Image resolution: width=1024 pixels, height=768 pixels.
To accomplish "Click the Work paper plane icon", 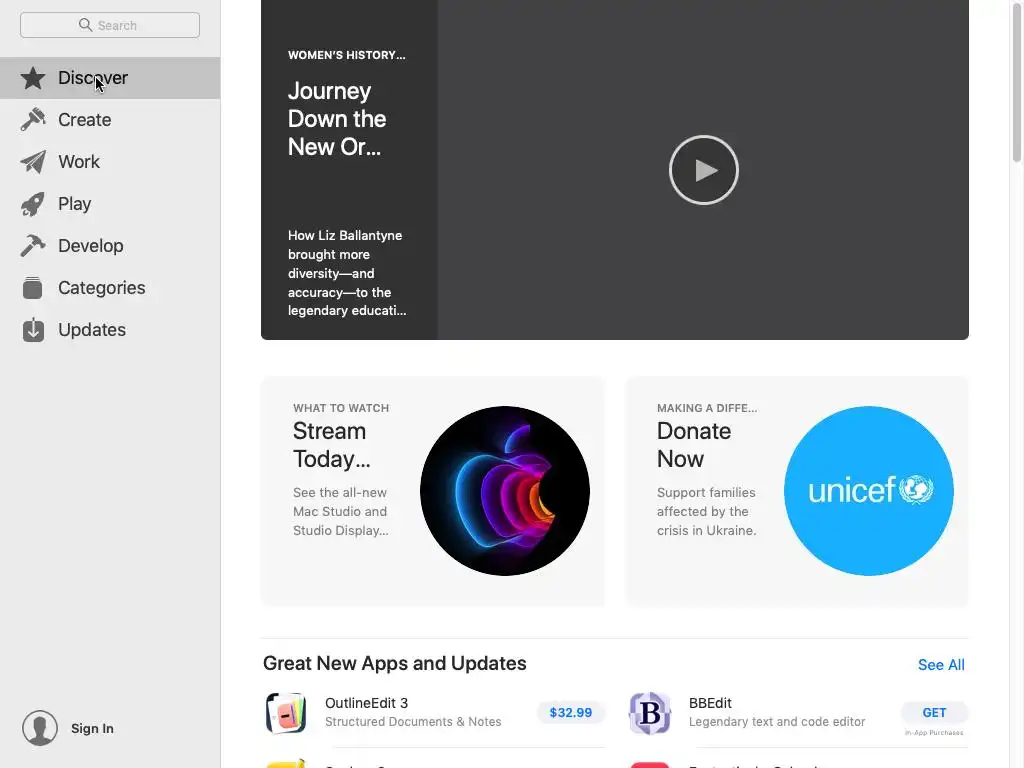I will pyautogui.click(x=33, y=162).
